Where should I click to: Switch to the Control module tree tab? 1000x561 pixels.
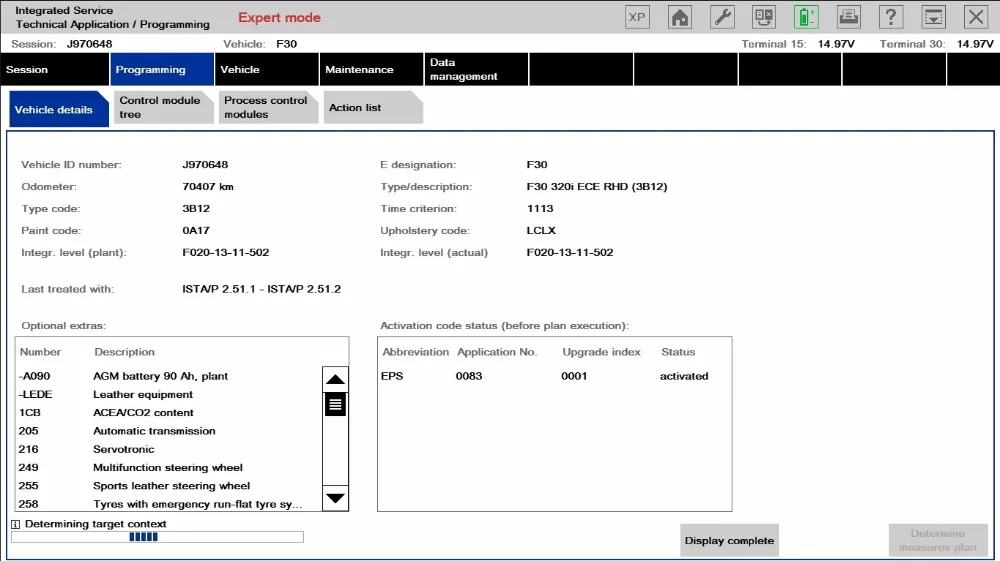click(163, 108)
